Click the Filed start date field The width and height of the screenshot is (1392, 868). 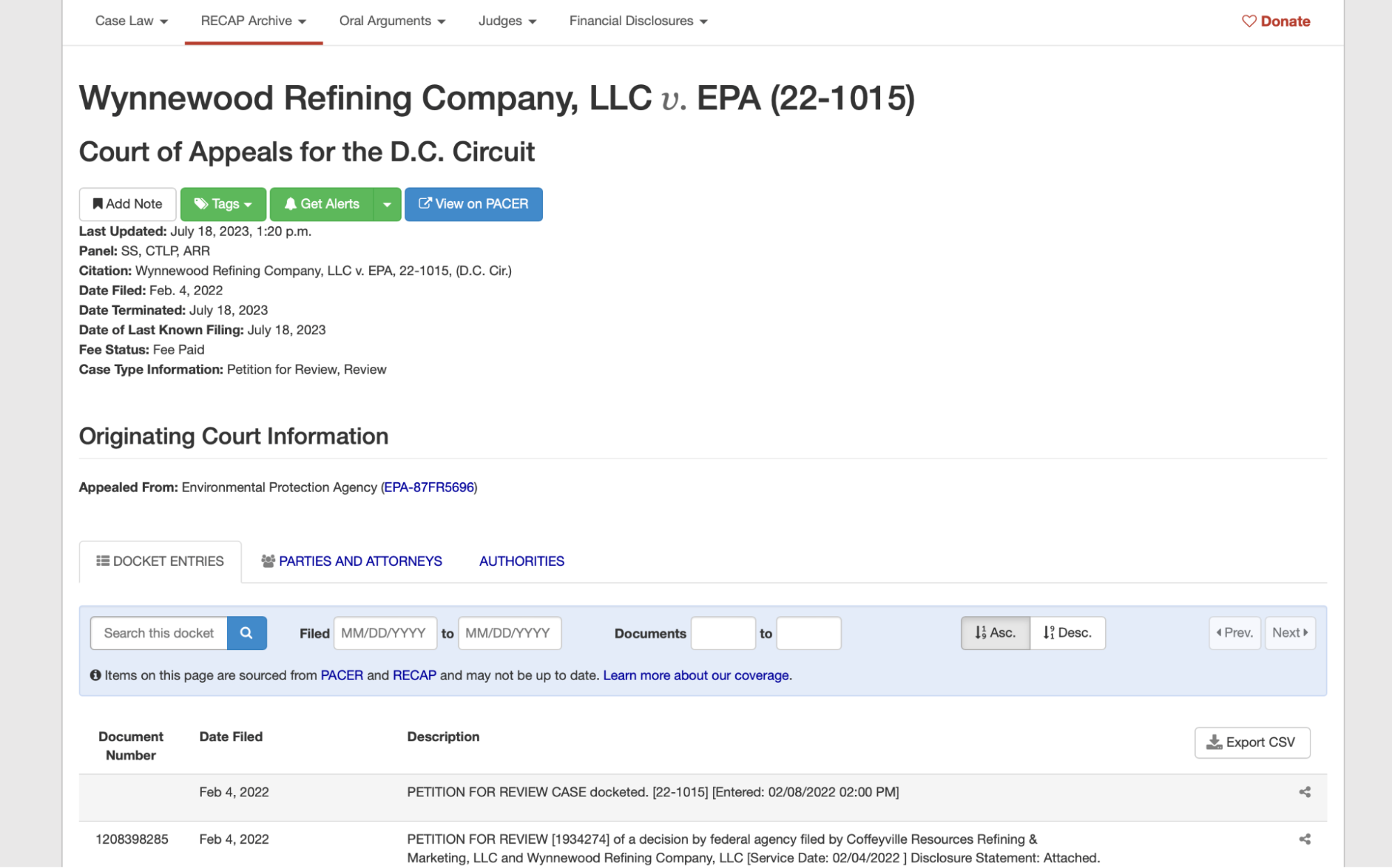pyautogui.click(x=384, y=633)
